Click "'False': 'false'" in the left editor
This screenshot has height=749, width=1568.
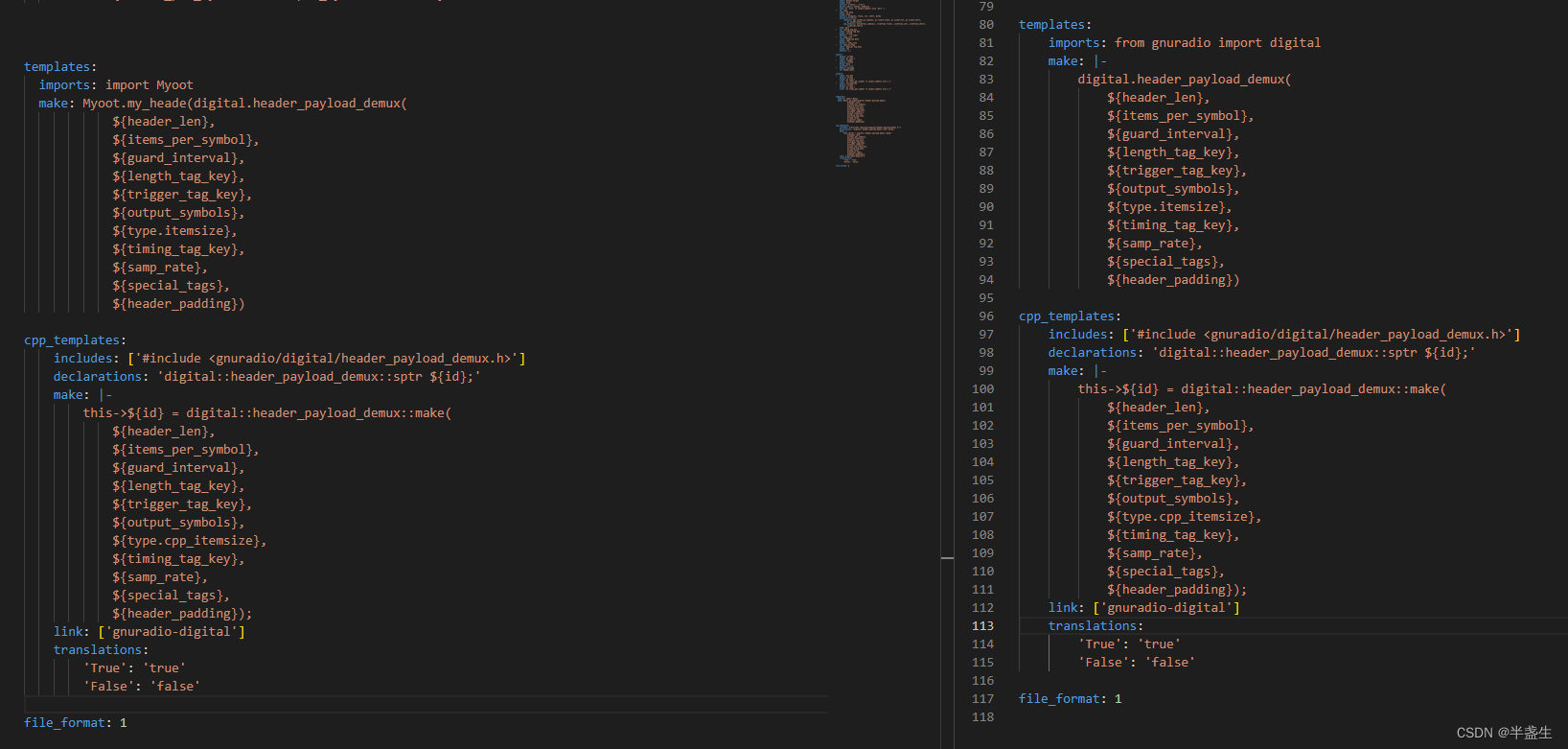[x=142, y=687]
